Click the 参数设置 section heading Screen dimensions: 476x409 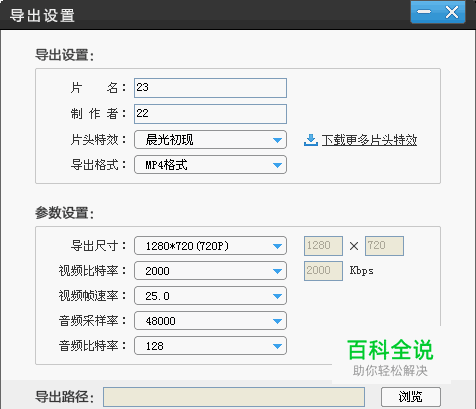pyautogui.click(x=64, y=213)
